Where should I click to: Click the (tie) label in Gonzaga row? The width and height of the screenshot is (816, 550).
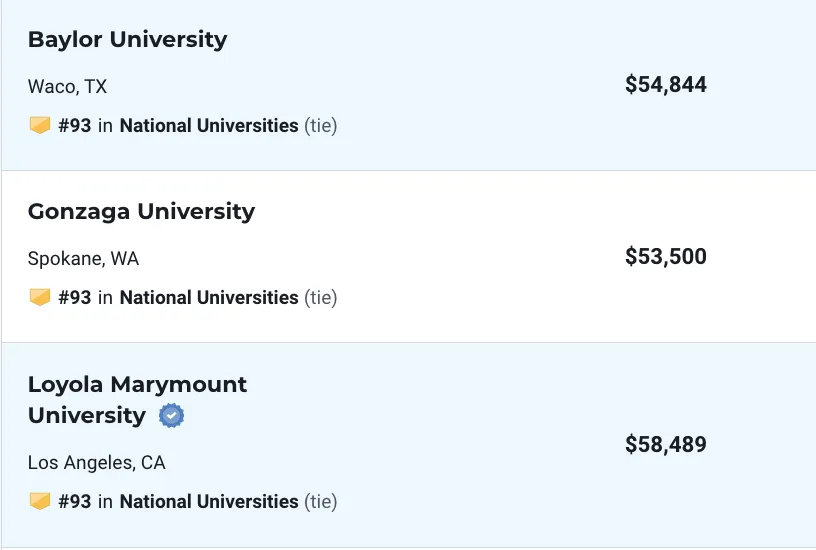pyautogui.click(x=321, y=298)
